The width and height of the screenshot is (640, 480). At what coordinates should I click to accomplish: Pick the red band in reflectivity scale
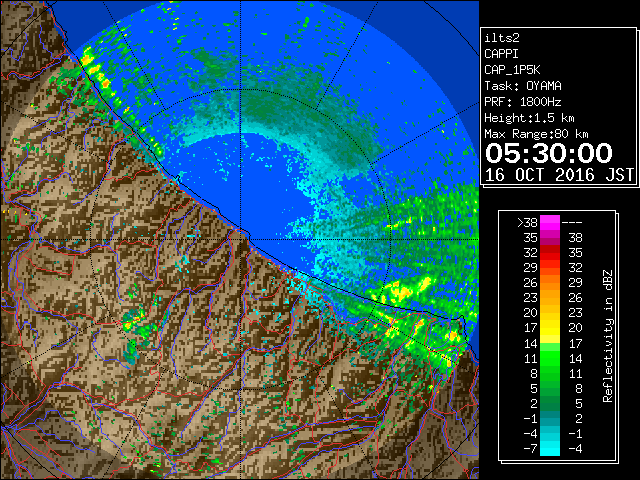tap(550, 253)
